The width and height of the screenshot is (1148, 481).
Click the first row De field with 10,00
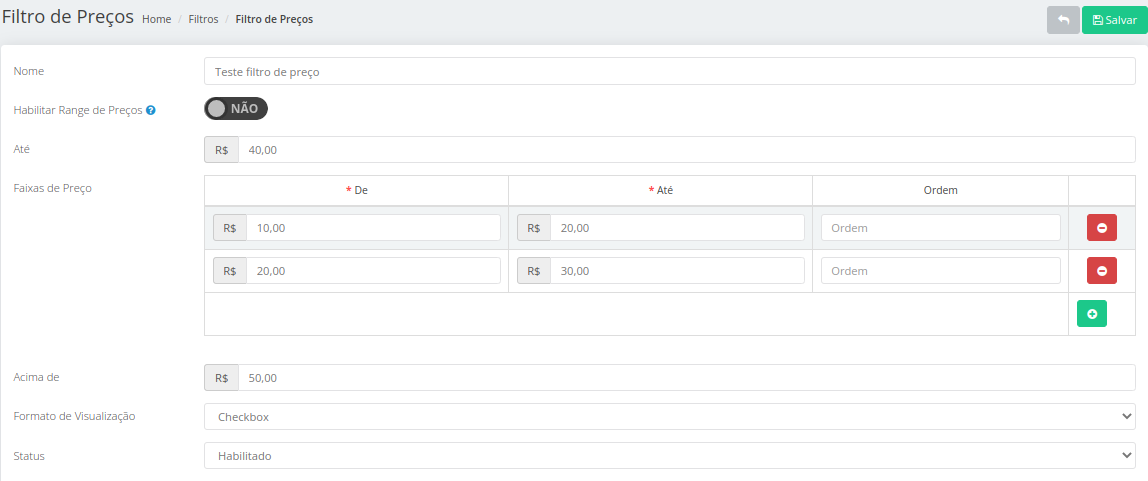(x=373, y=228)
